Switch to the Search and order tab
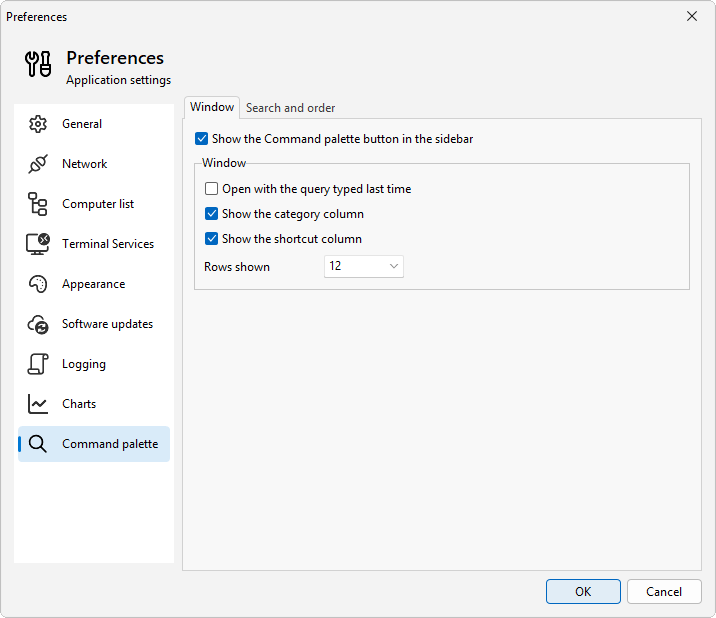 pos(290,108)
